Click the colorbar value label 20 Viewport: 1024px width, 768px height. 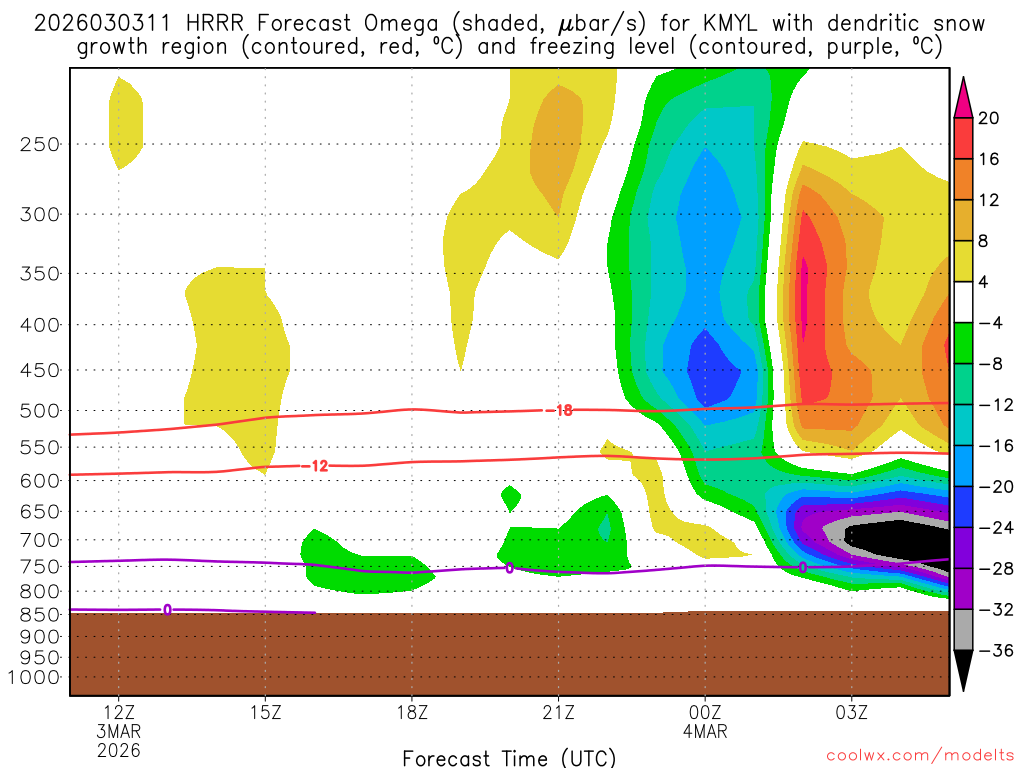[989, 118]
